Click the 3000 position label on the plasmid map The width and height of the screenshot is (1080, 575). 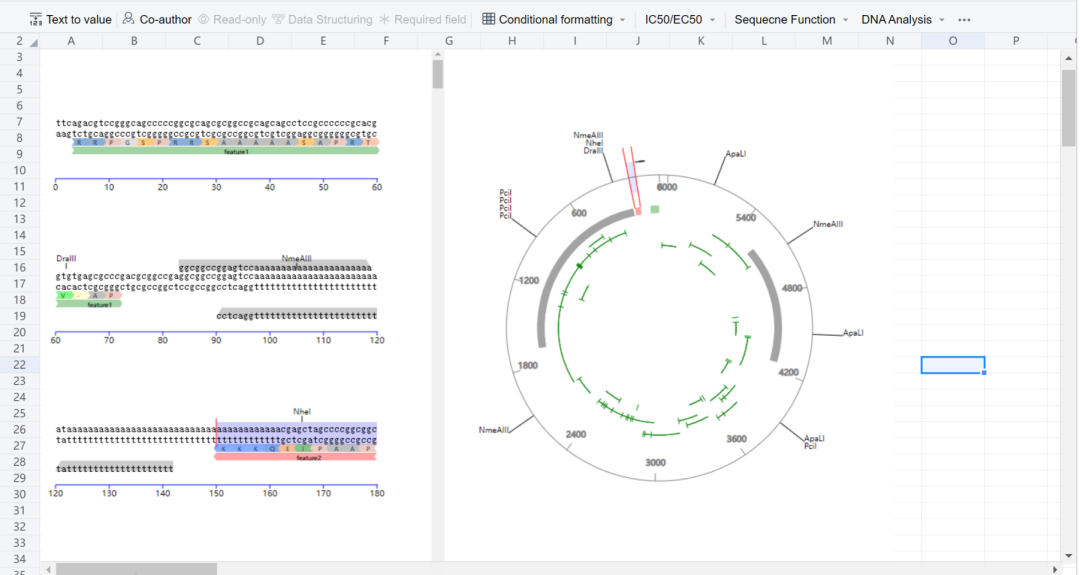[x=655, y=463]
